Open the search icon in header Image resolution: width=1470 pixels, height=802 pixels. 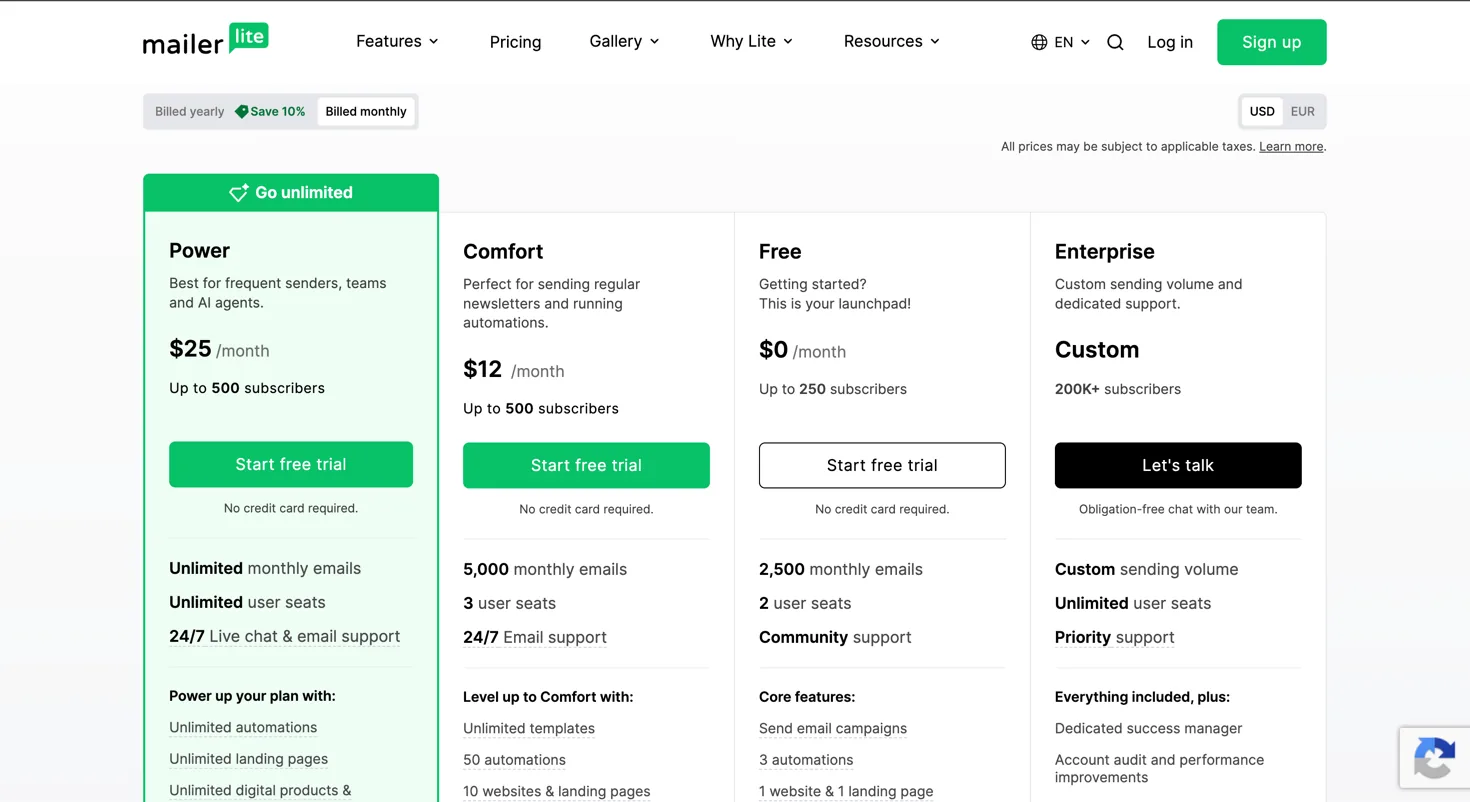click(1115, 42)
